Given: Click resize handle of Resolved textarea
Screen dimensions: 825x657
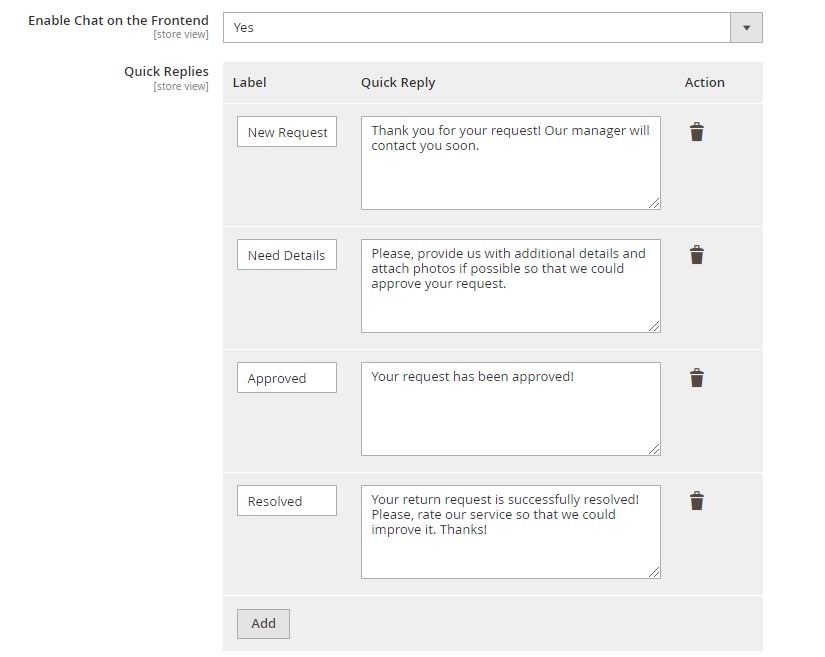Looking at the screenshot, I should [654, 572].
